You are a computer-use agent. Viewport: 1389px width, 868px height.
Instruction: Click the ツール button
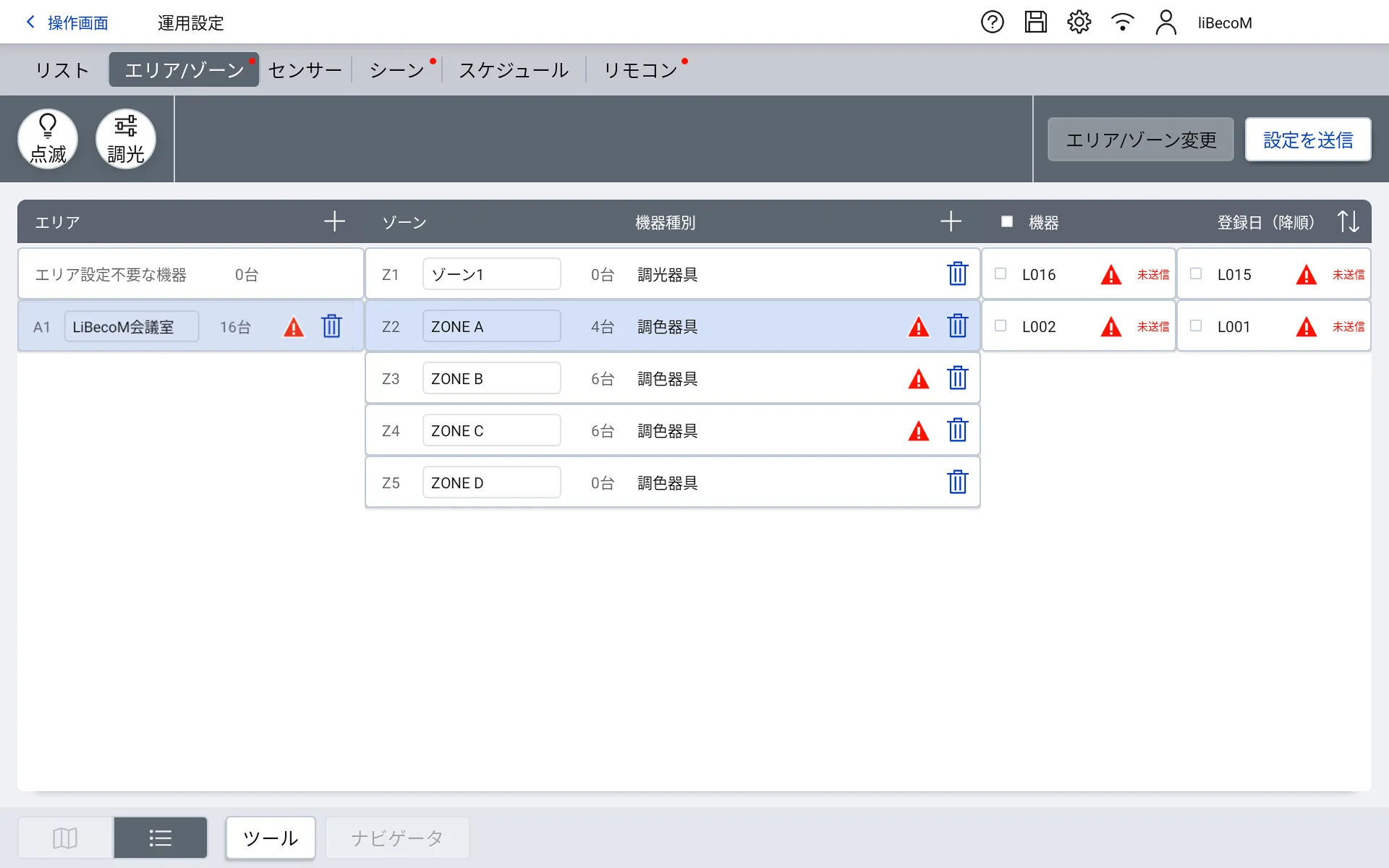click(271, 838)
